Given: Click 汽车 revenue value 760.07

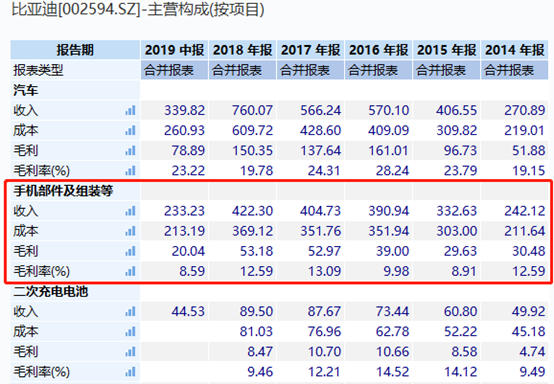Looking at the screenshot, I should click(252, 111).
